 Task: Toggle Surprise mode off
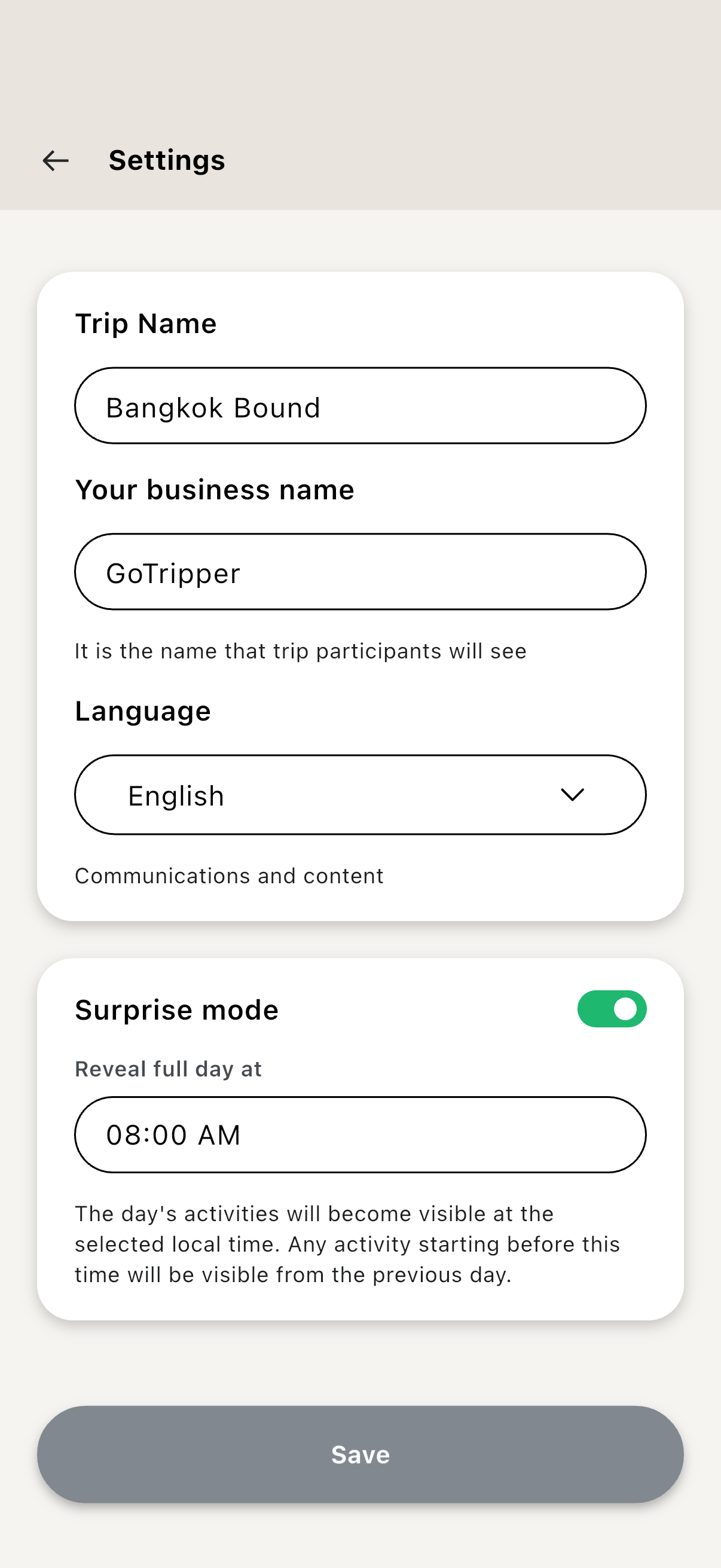612,1009
